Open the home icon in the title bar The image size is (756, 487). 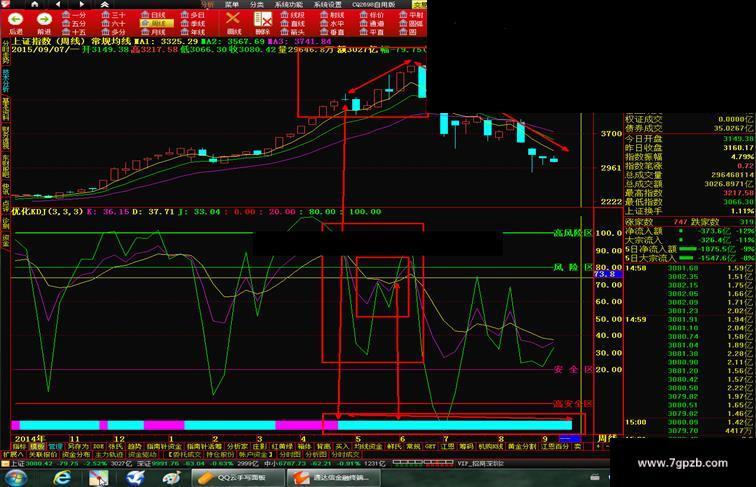click(35, 4)
